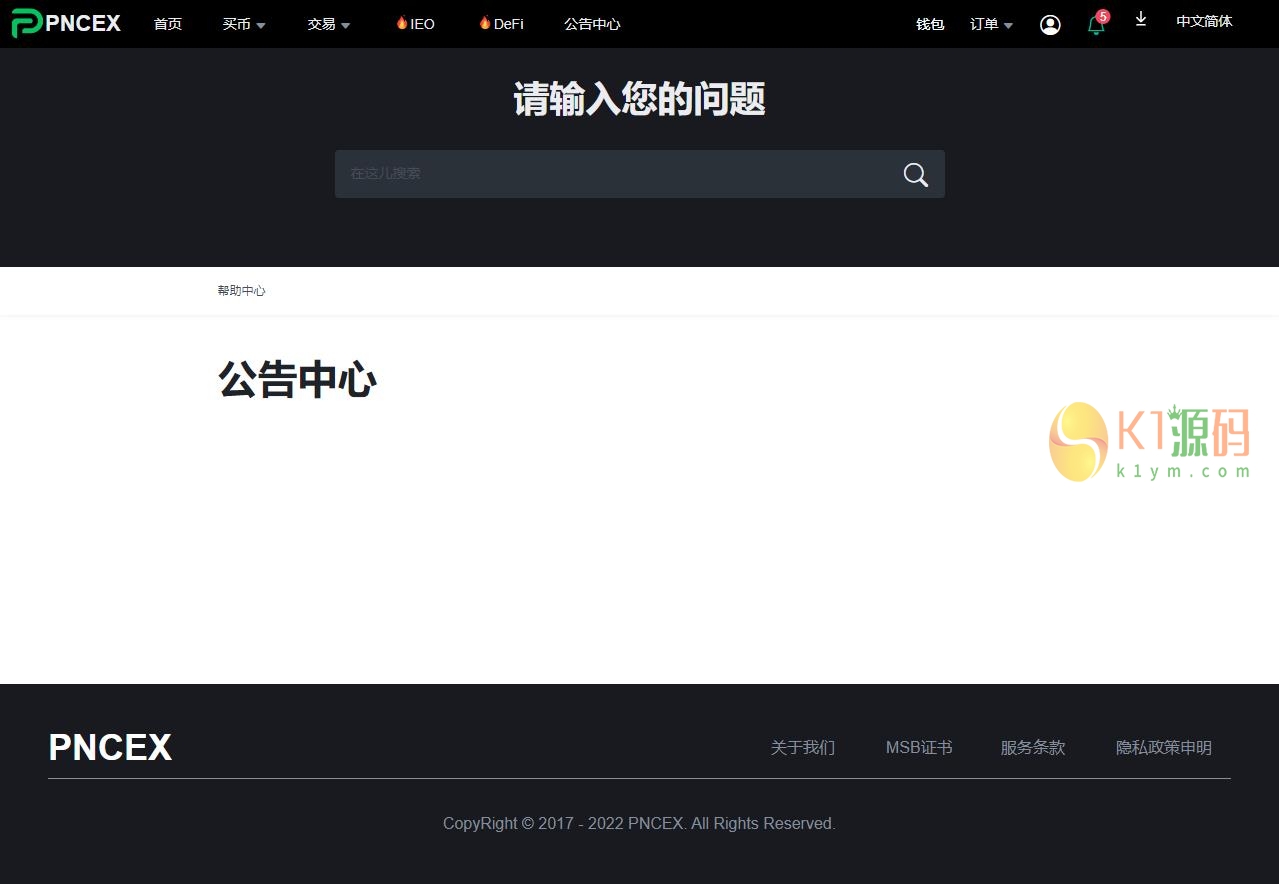The height and width of the screenshot is (884, 1279).
Task: Click the CopyRight 2017 - 2022 PNCEX text
Action: click(x=639, y=824)
